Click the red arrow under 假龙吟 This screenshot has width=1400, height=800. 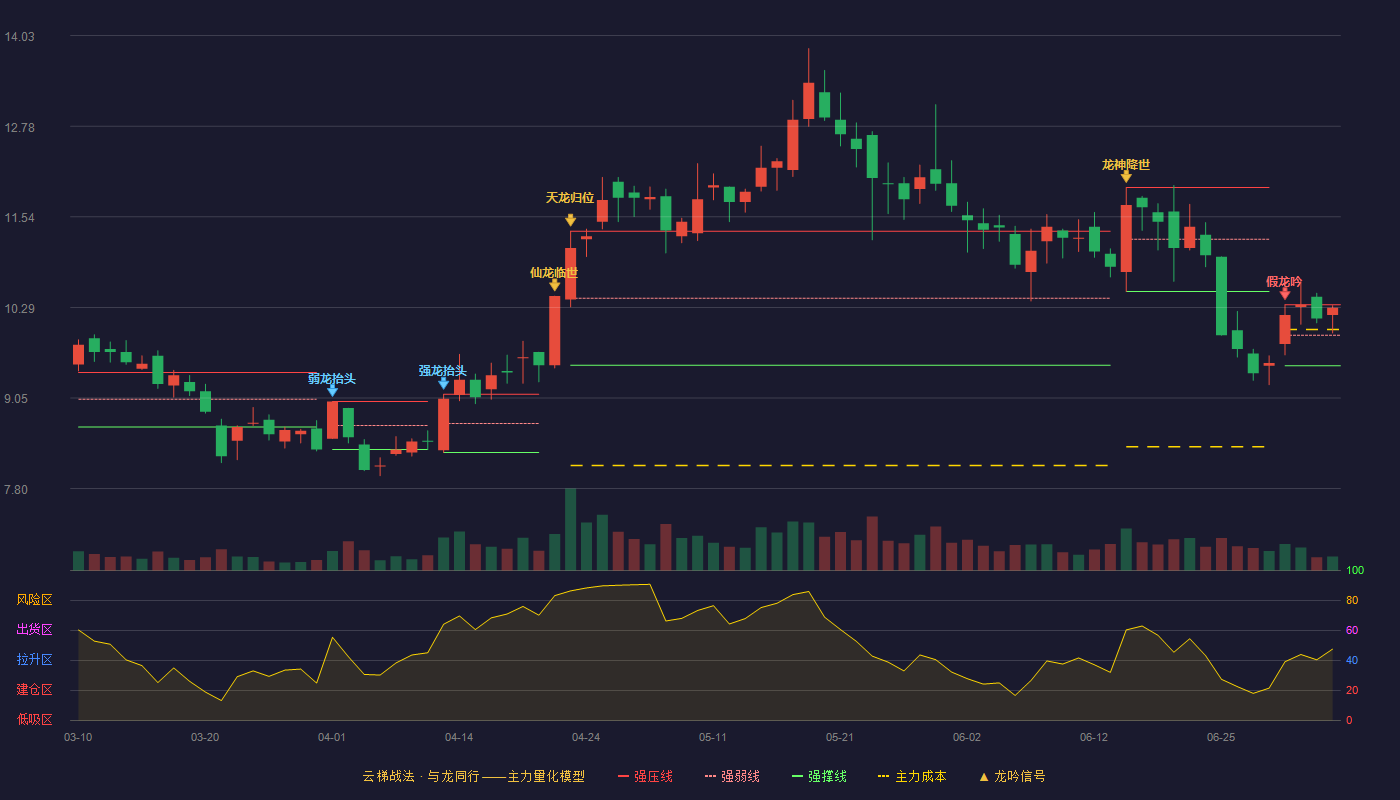pyautogui.click(x=1285, y=294)
